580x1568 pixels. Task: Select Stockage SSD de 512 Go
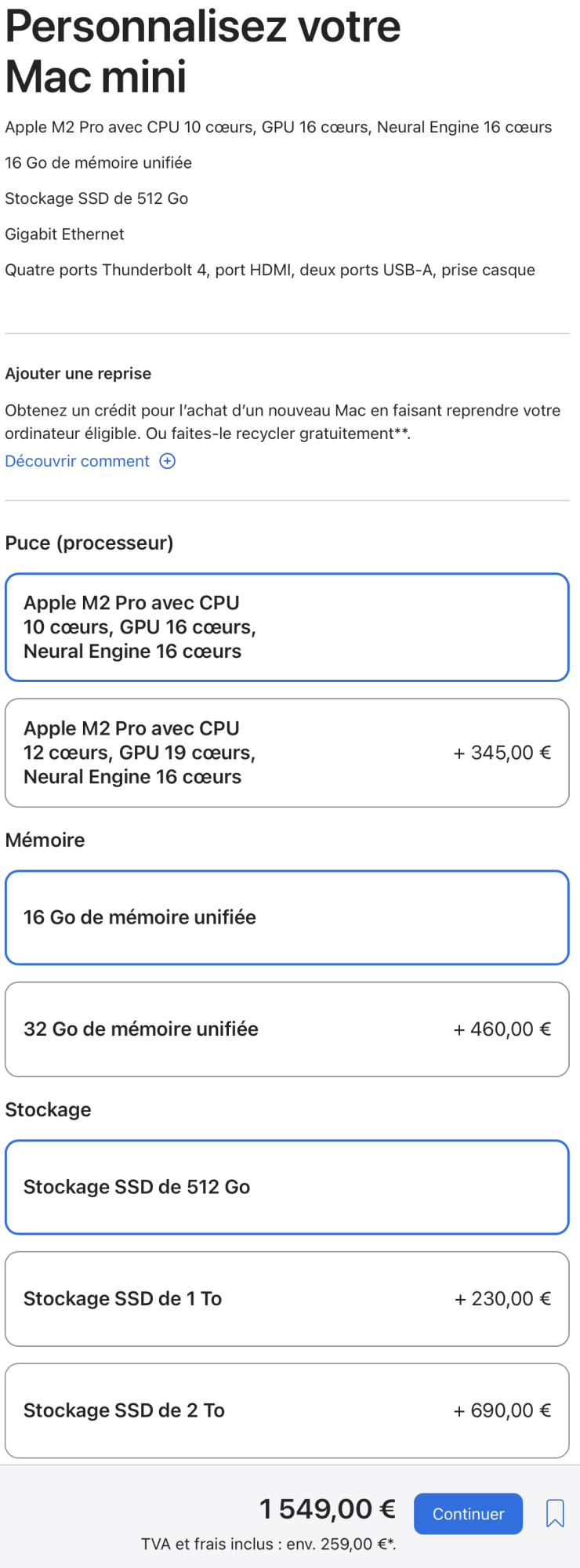pyautogui.click(x=287, y=1187)
